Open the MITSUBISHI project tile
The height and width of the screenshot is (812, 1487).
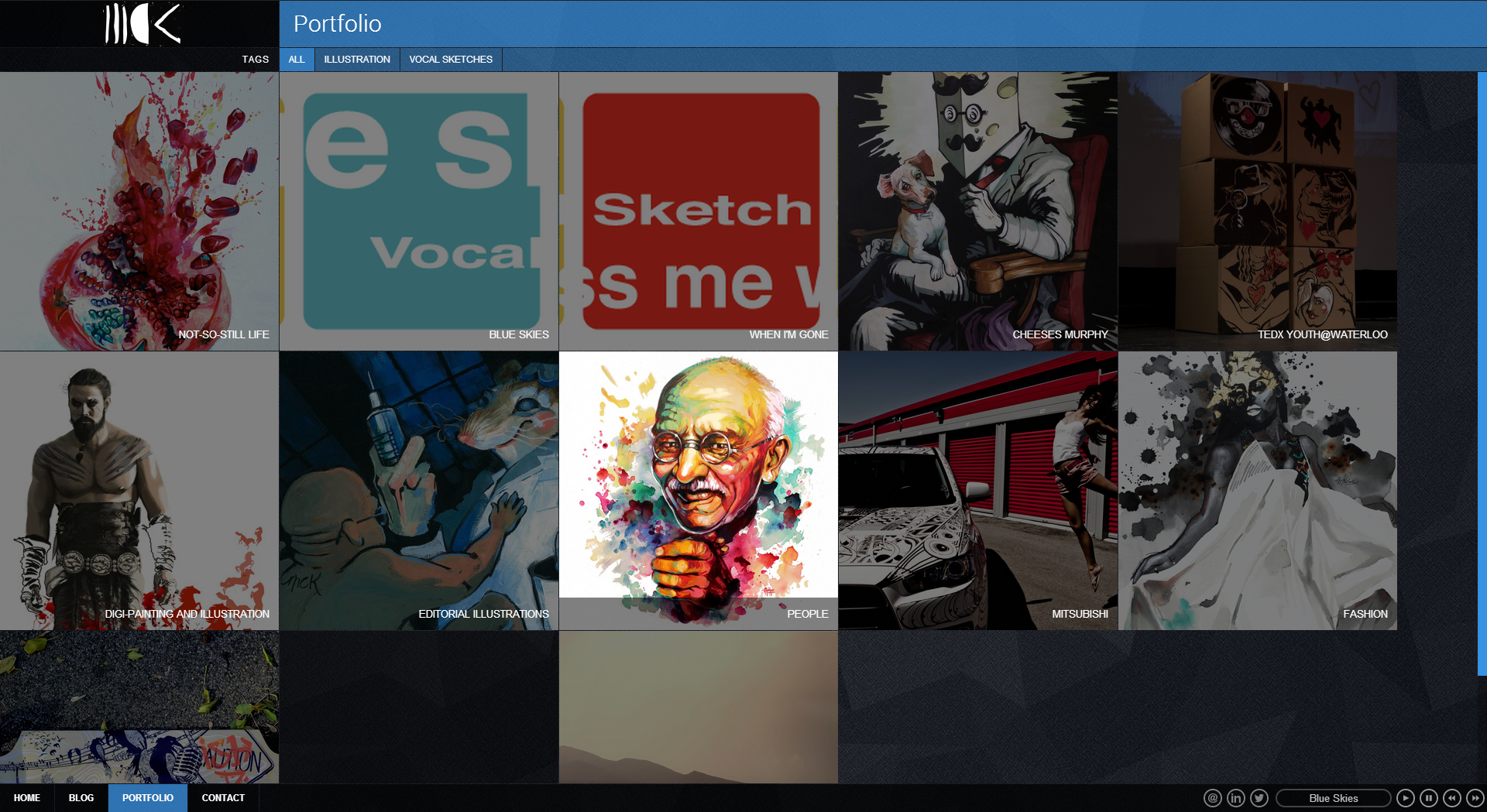tap(977, 490)
